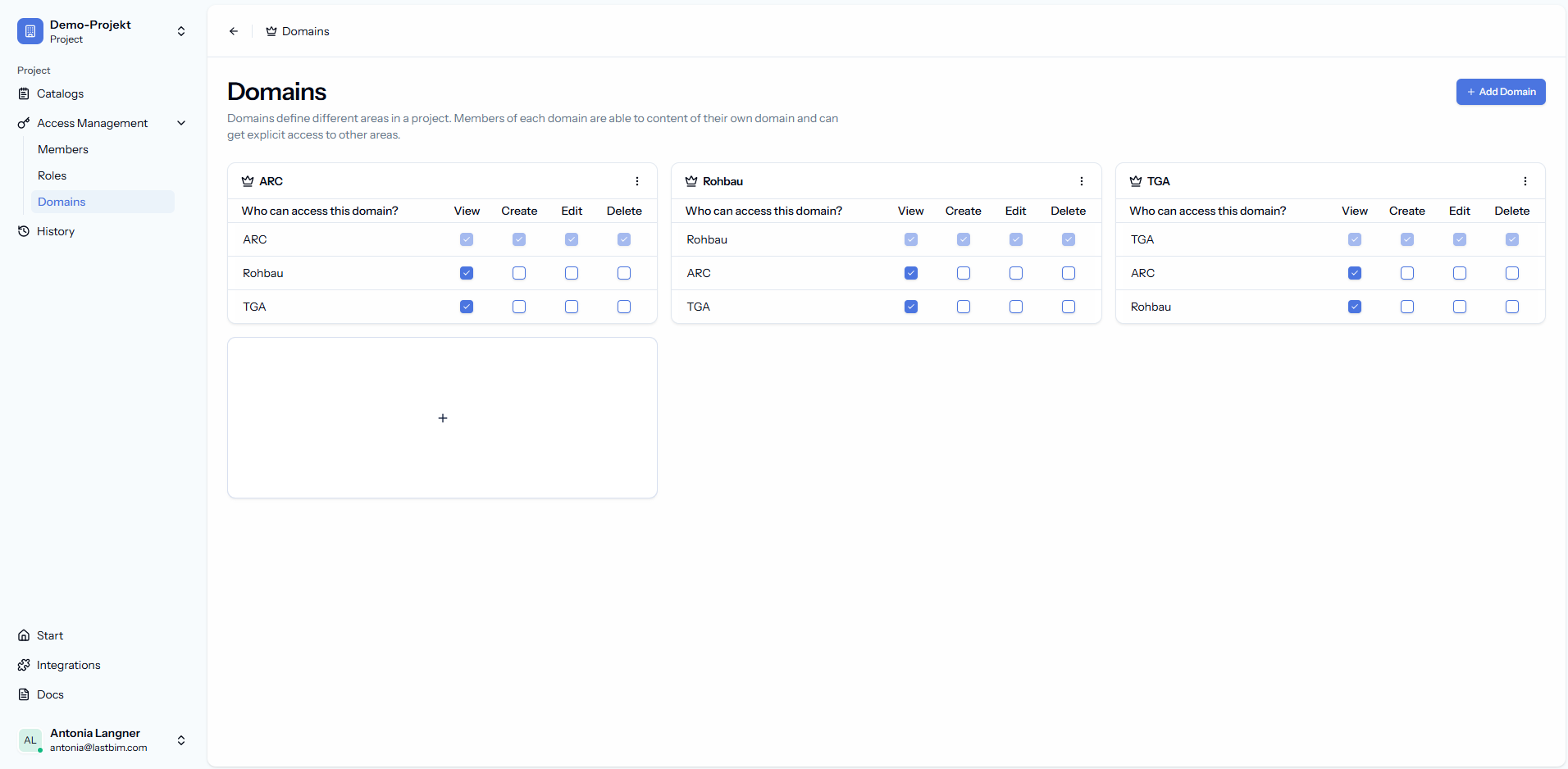
Task: Enable Create for TGA in Rohbau domain
Action: 964,307
